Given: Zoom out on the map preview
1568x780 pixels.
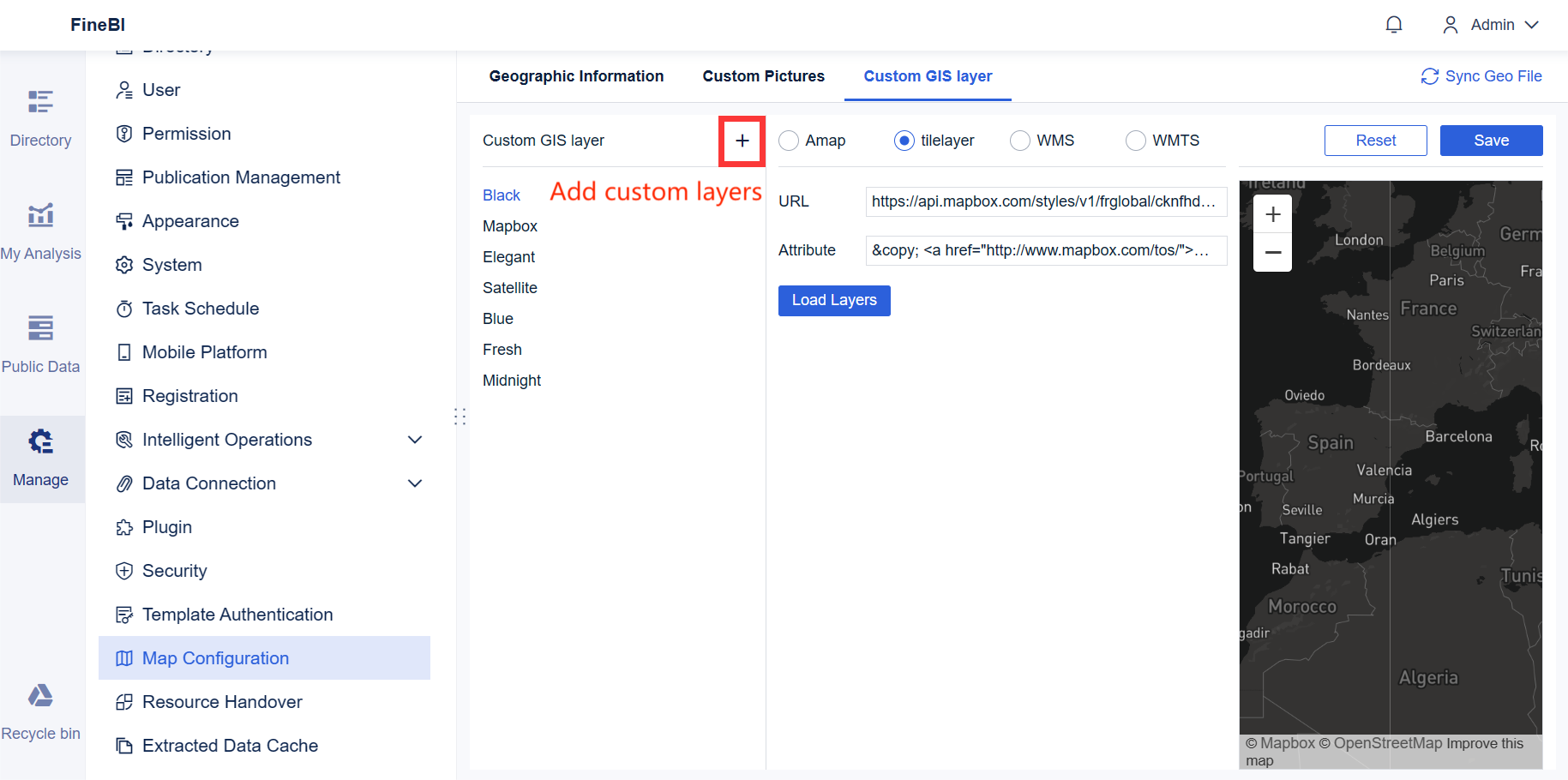Looking at the screenshot, I should 1272,253.
